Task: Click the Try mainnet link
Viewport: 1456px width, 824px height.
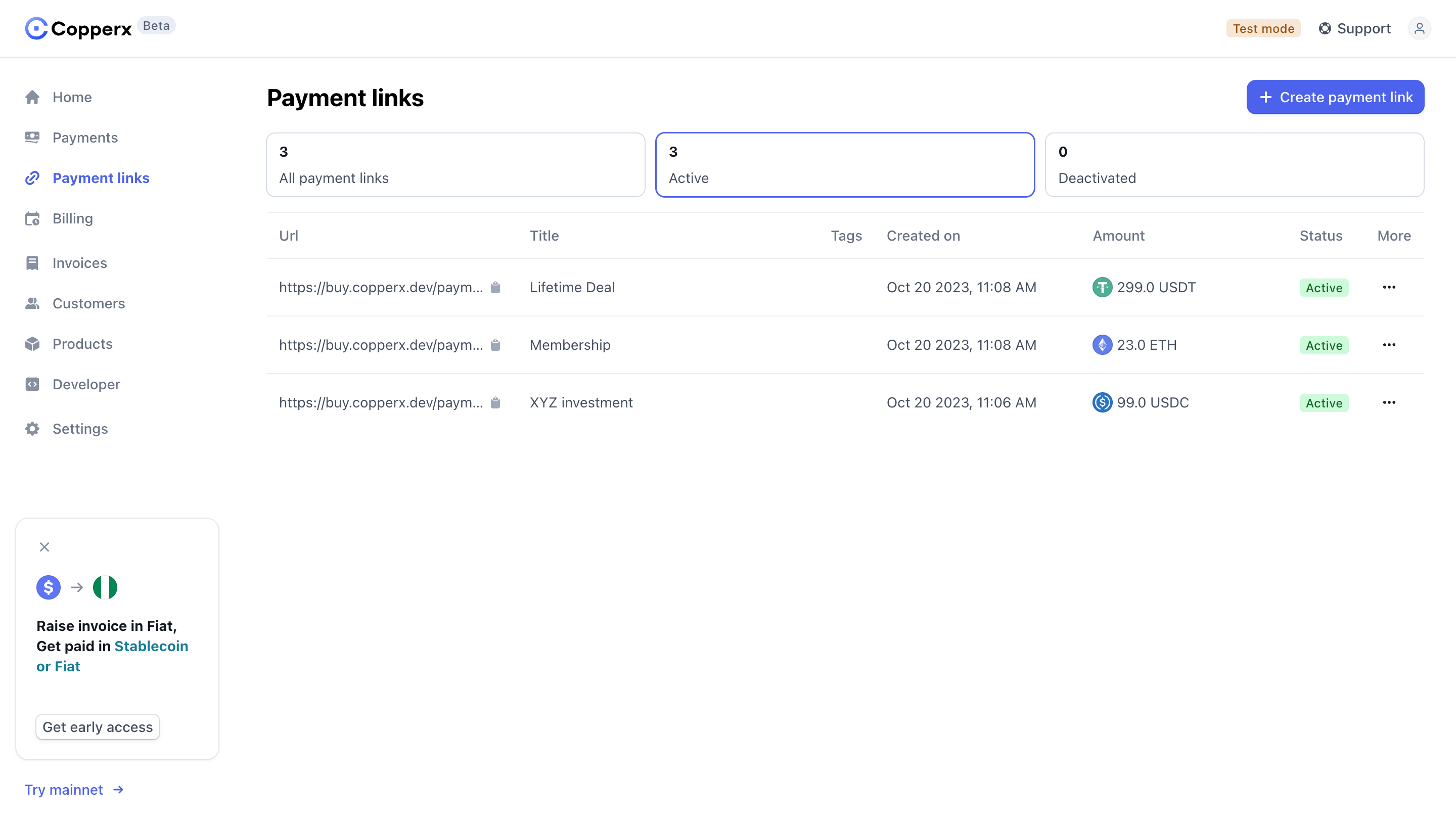Action: [74, 790]
